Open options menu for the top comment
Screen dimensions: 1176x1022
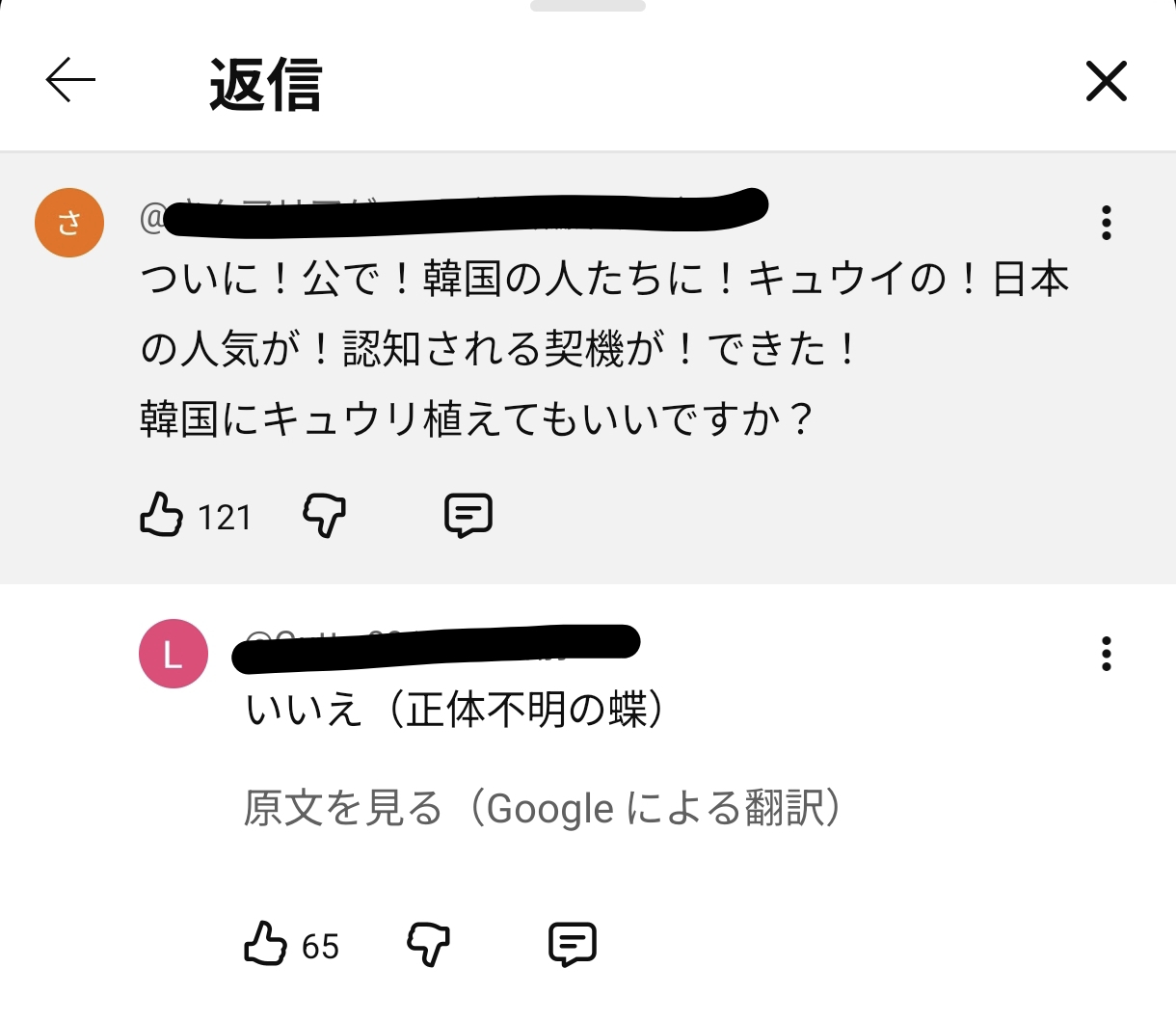click(1106, 223)
